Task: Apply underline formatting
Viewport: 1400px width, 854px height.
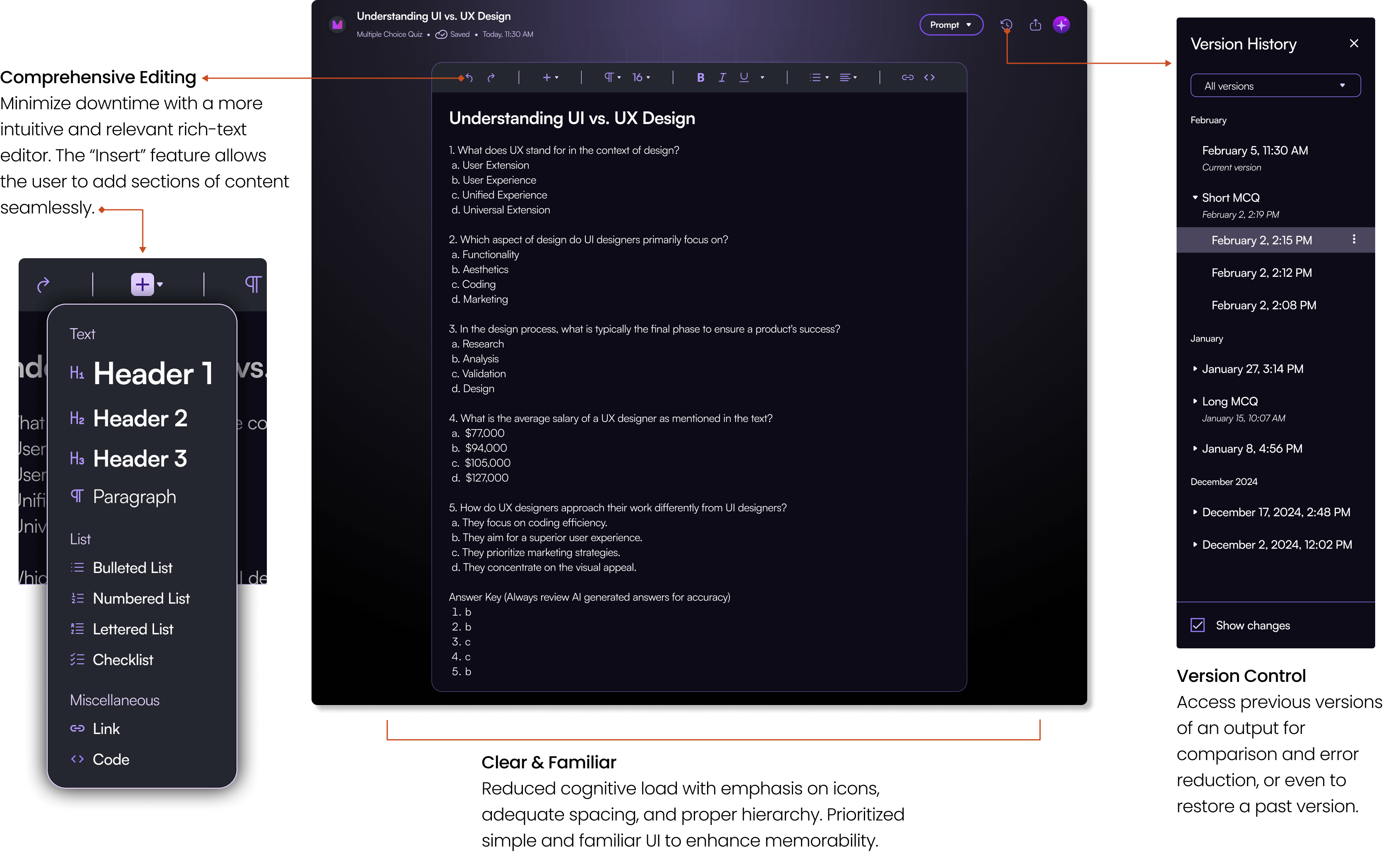Action: [743, 77]
